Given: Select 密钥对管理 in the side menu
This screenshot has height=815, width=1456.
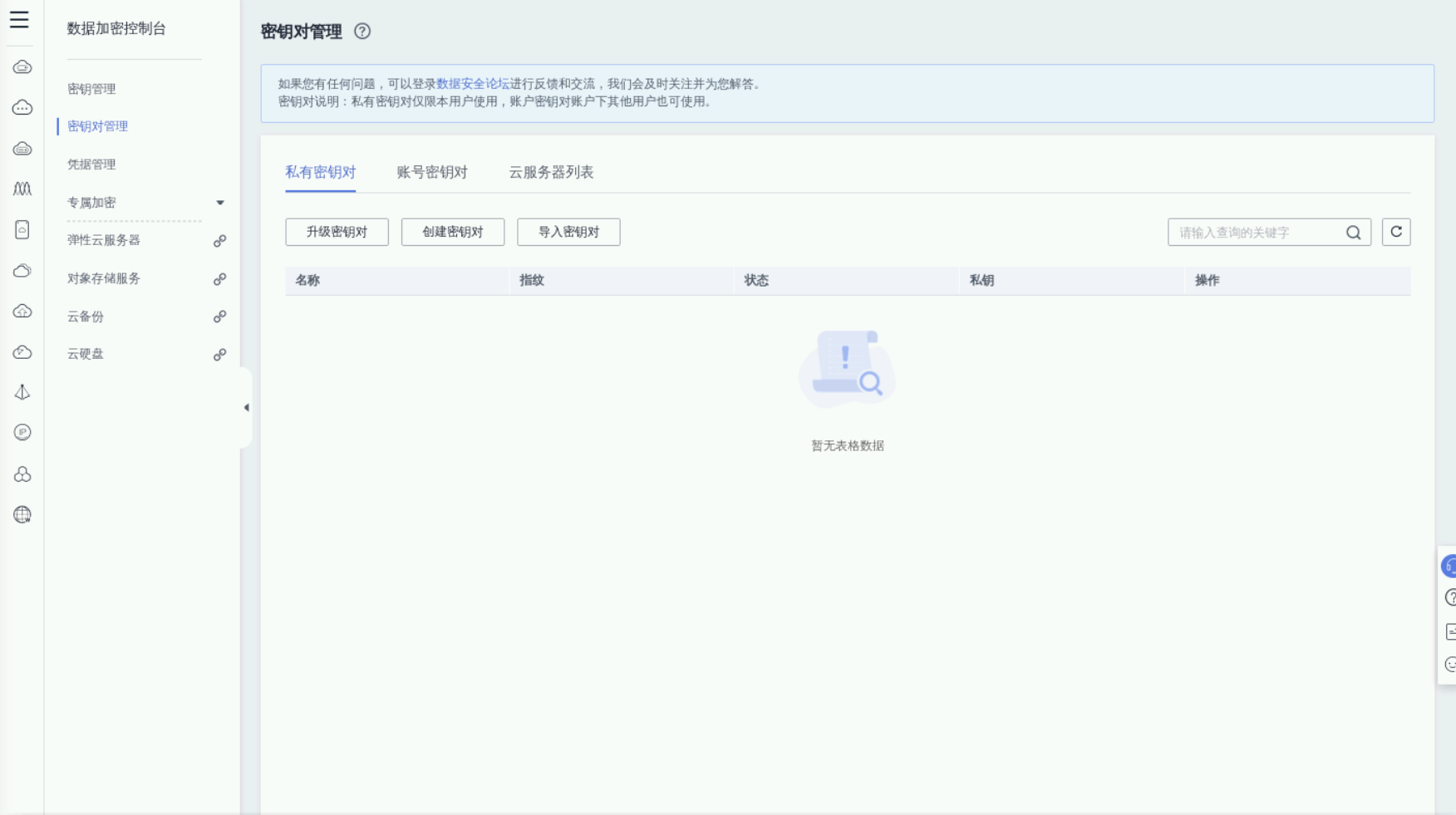Looking at the screenshot, I should pyautogui.click(x=97, y=126).
